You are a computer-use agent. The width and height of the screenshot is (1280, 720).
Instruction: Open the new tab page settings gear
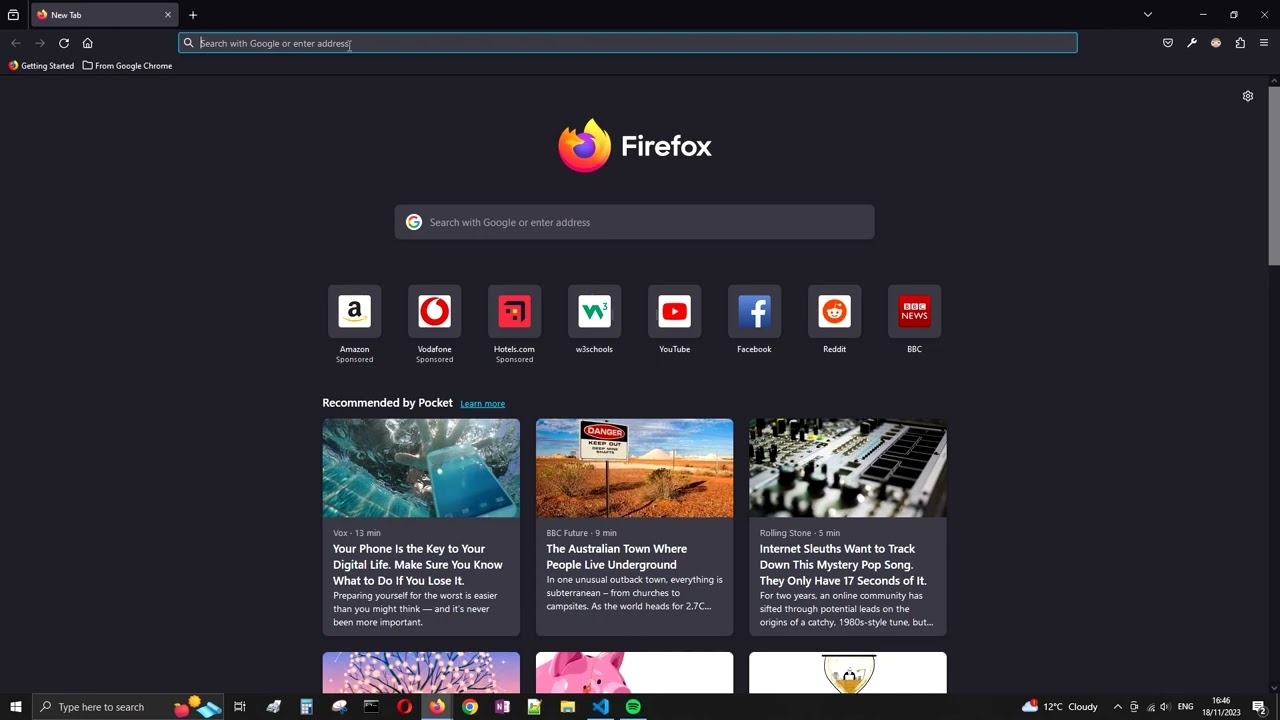click(1248, 96)
